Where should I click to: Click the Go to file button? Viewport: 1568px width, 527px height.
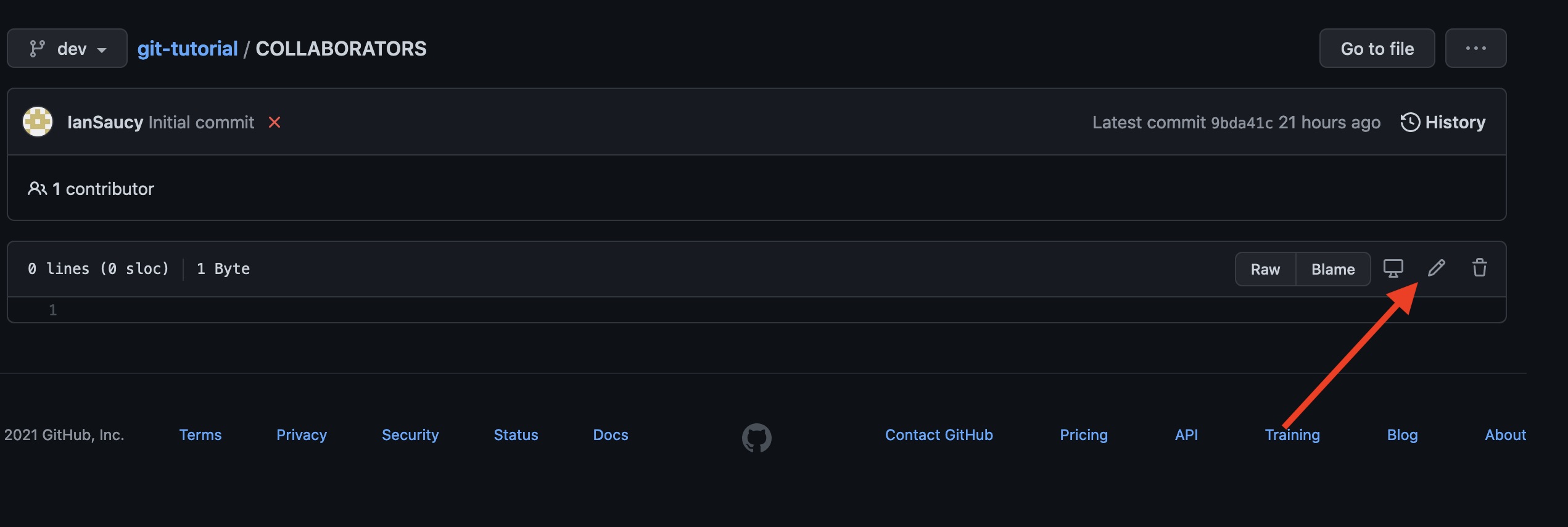pyautogui.click(x=1376, y=48)
